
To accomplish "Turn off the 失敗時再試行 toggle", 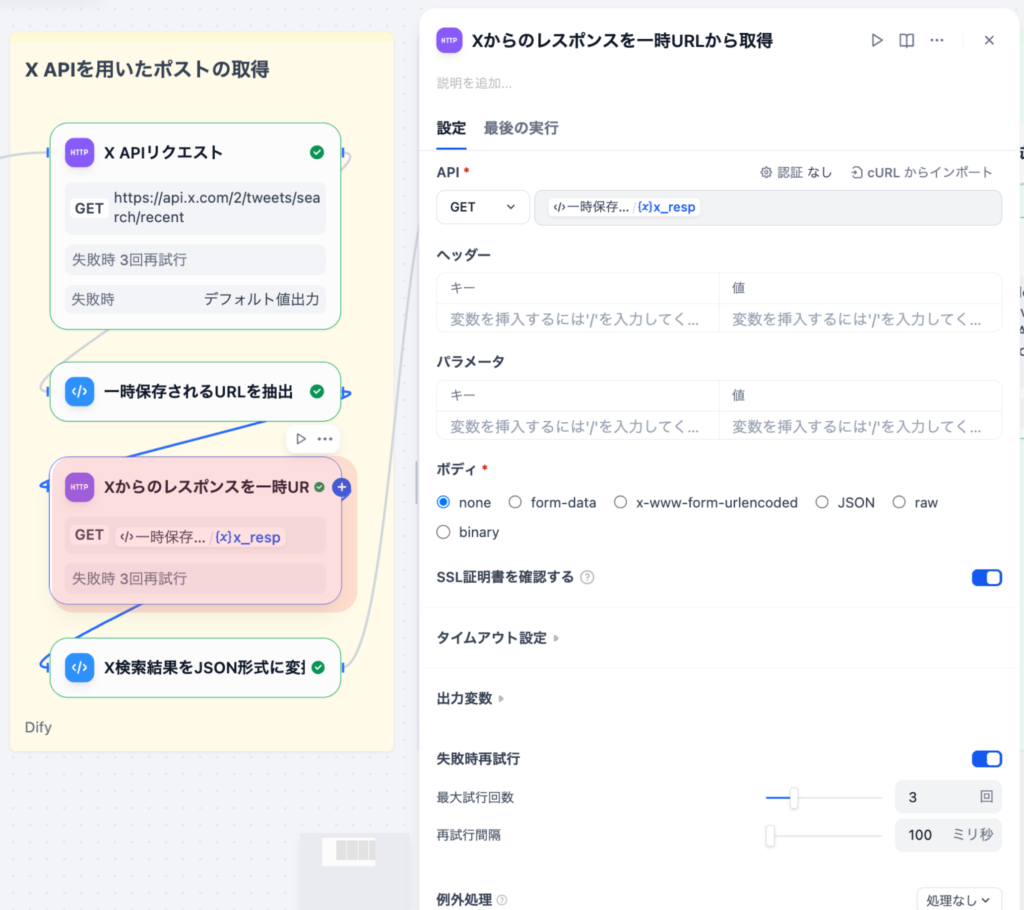I will tap(986, 758).
